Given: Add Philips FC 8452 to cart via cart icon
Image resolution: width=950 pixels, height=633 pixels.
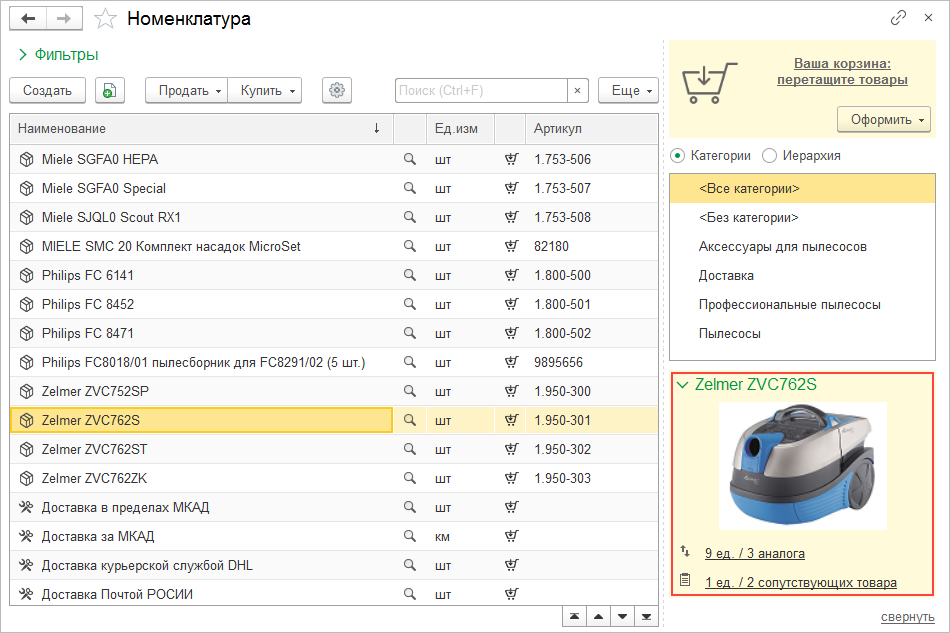Looking at the screenshot, I should tap(511, 304).
